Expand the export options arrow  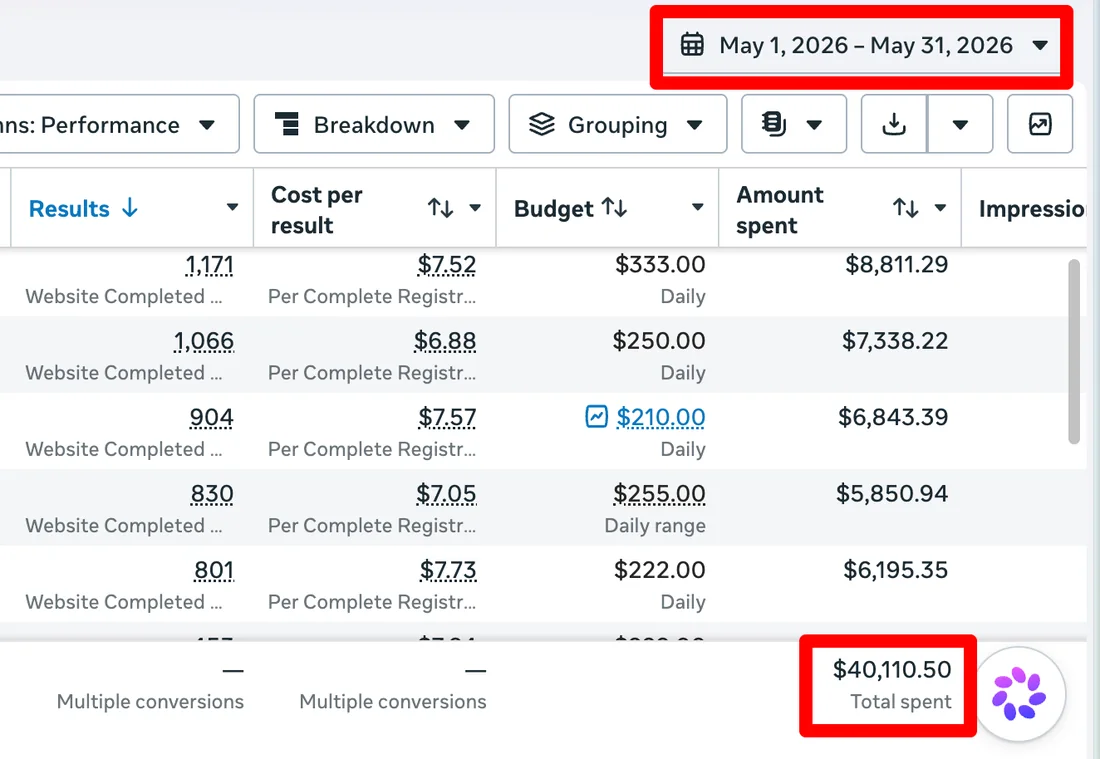tap(960, 125)
